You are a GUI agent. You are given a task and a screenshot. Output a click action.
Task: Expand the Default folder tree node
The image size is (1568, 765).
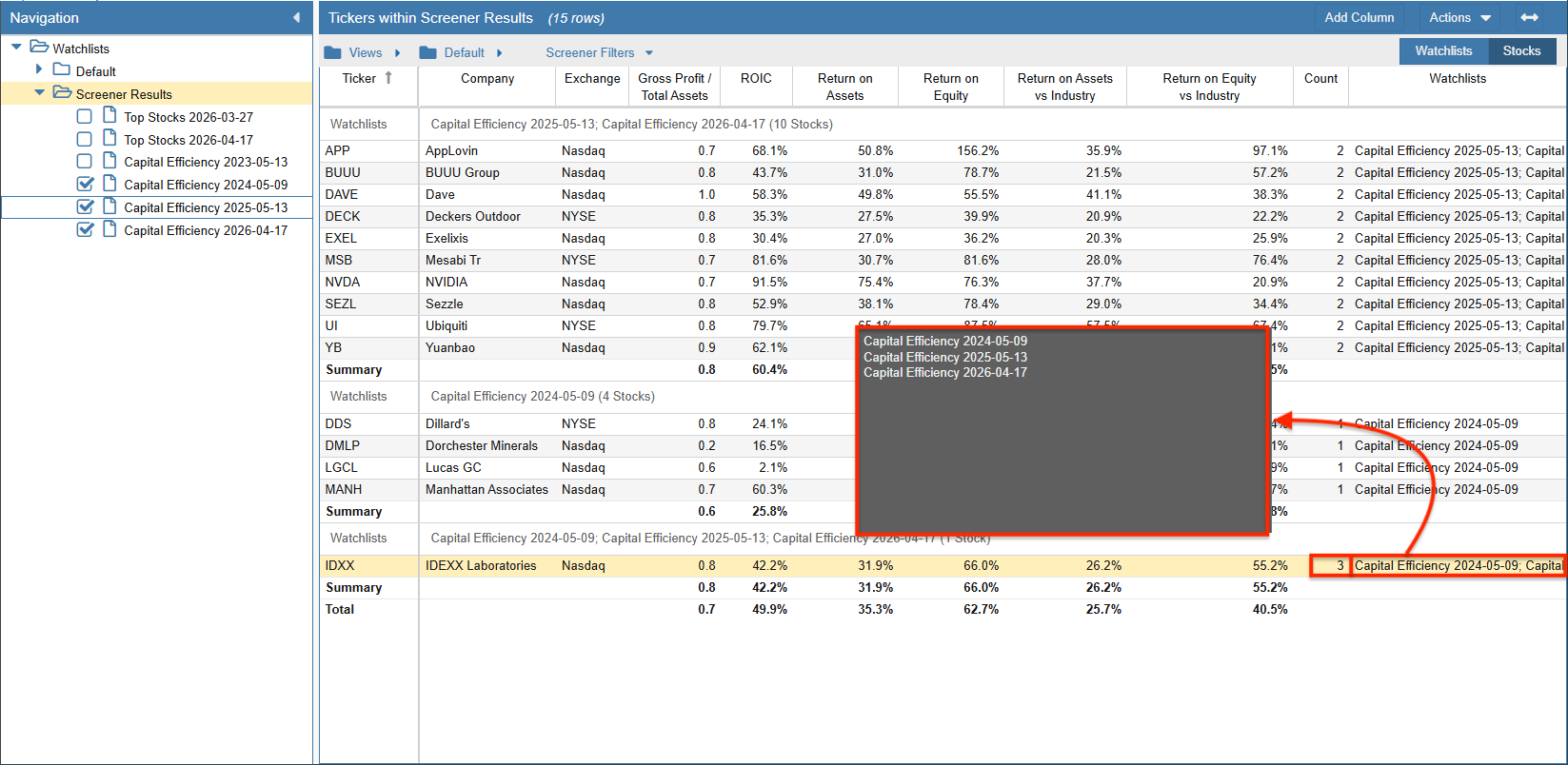click(39, 70)
